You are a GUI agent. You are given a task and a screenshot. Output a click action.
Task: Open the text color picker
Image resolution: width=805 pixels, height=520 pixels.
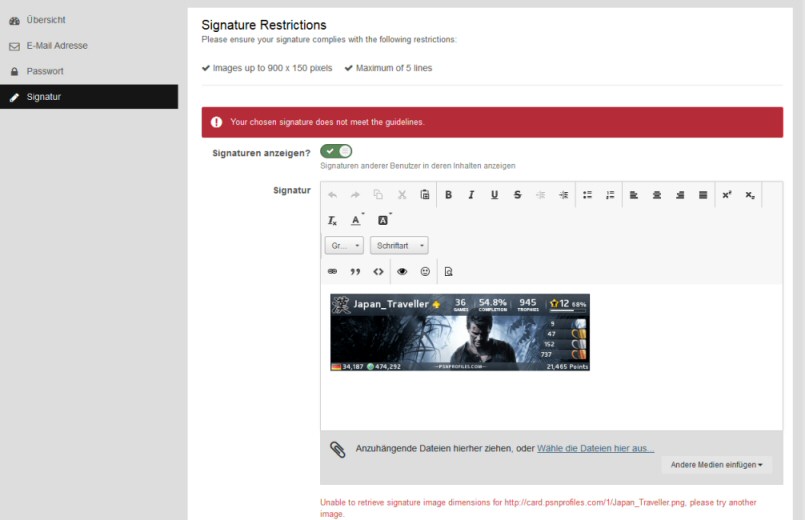coord(356,220)
